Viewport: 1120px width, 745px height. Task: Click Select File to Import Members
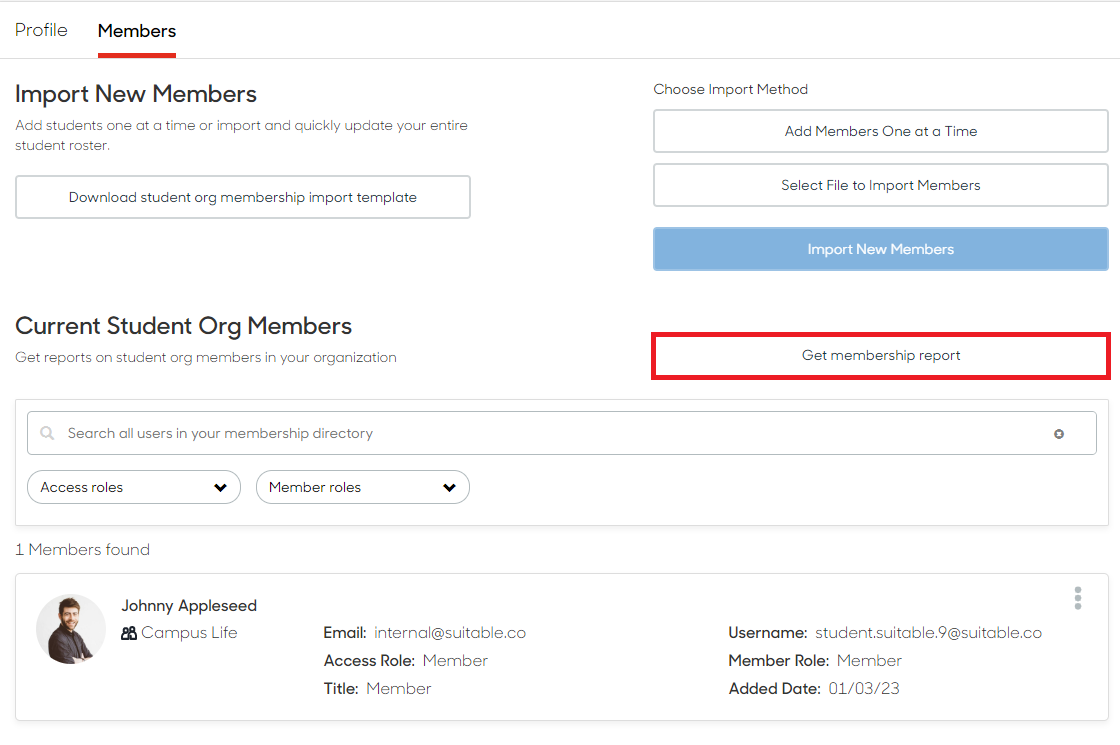[881, 186]
